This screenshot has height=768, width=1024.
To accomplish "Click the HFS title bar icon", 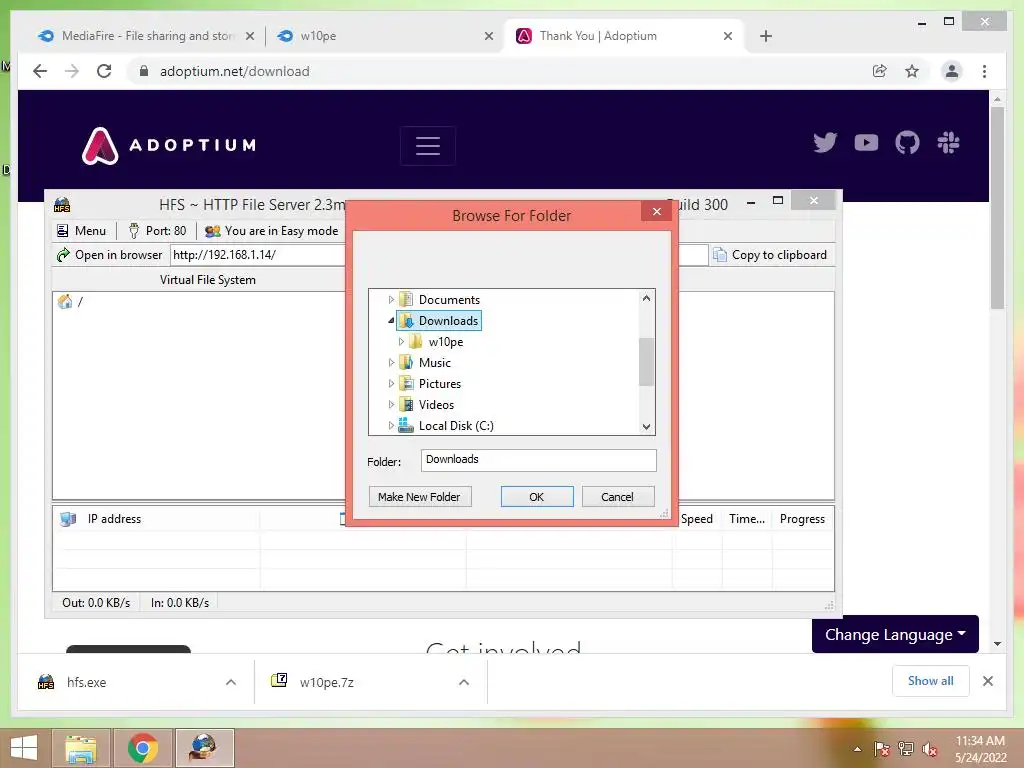I will (62, 204).
